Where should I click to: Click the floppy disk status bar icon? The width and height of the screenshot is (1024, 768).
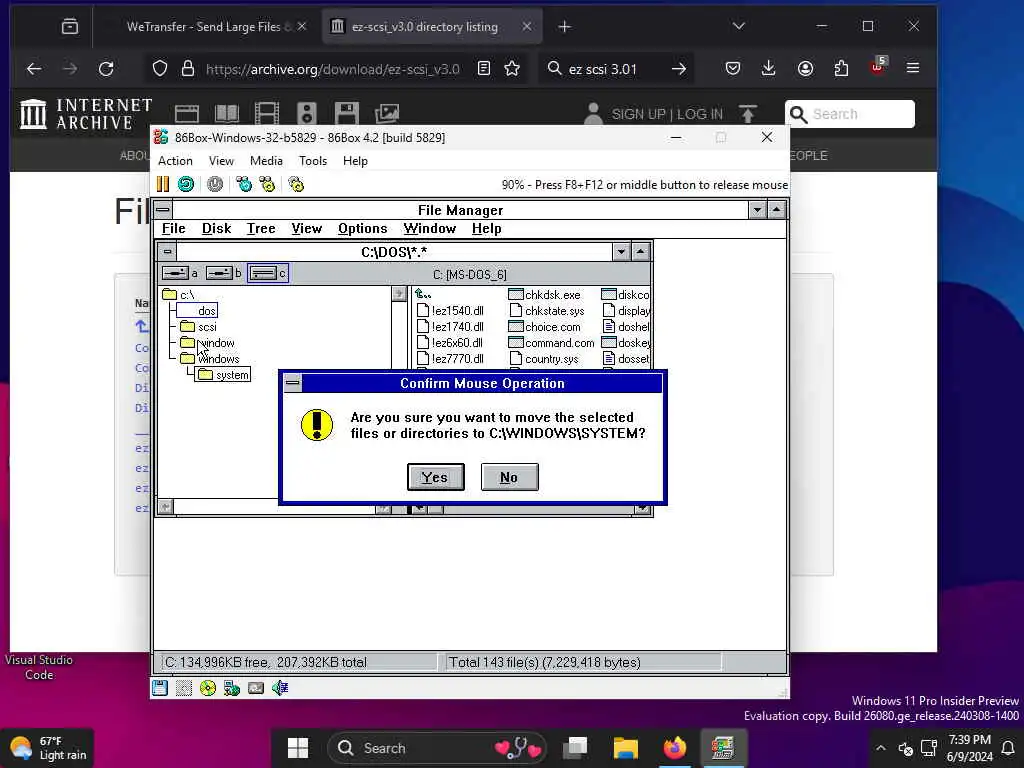coord(160,688)
